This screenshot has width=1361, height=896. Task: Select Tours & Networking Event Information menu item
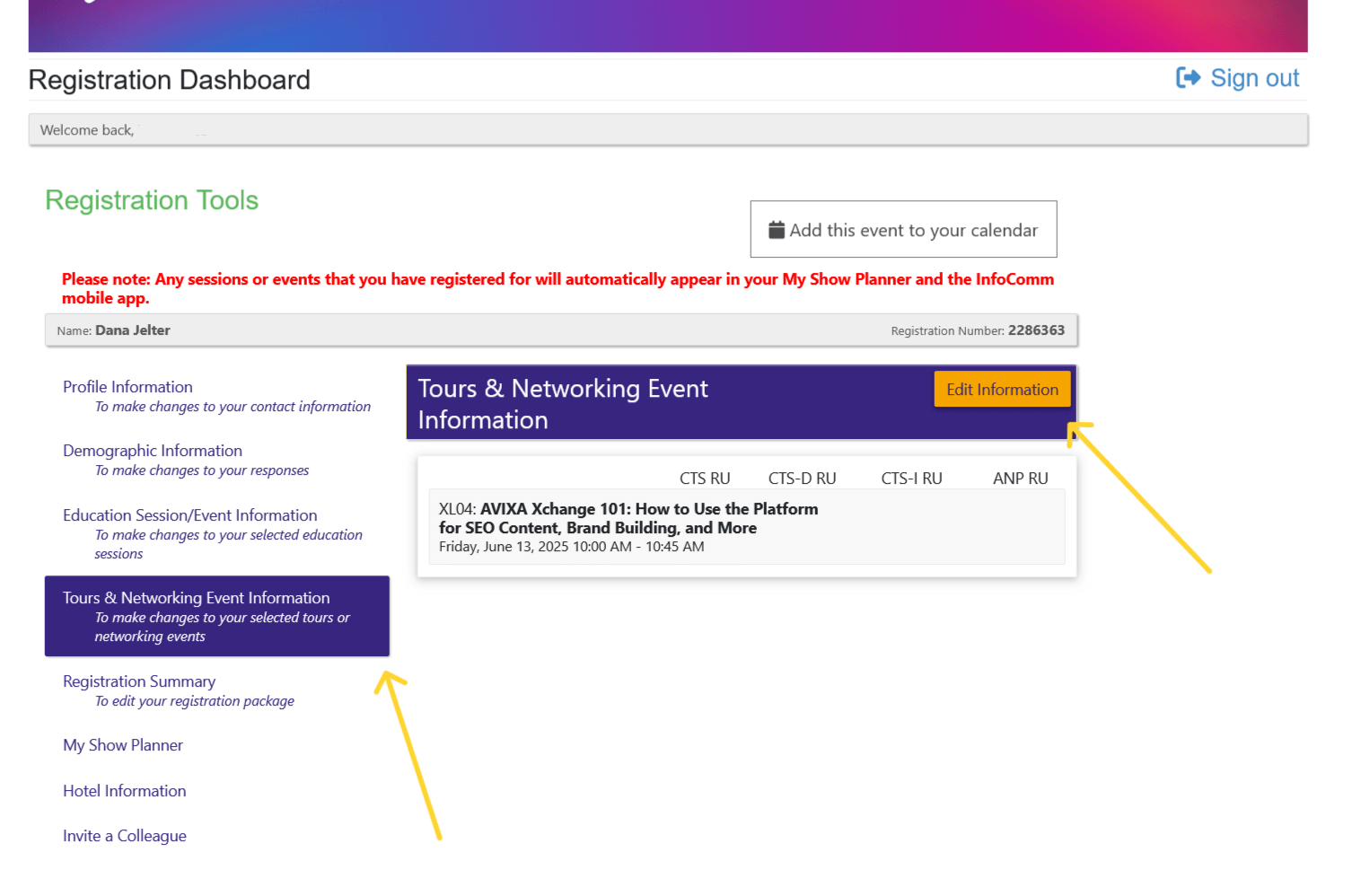pyautogui.click(x=197, y=598)
